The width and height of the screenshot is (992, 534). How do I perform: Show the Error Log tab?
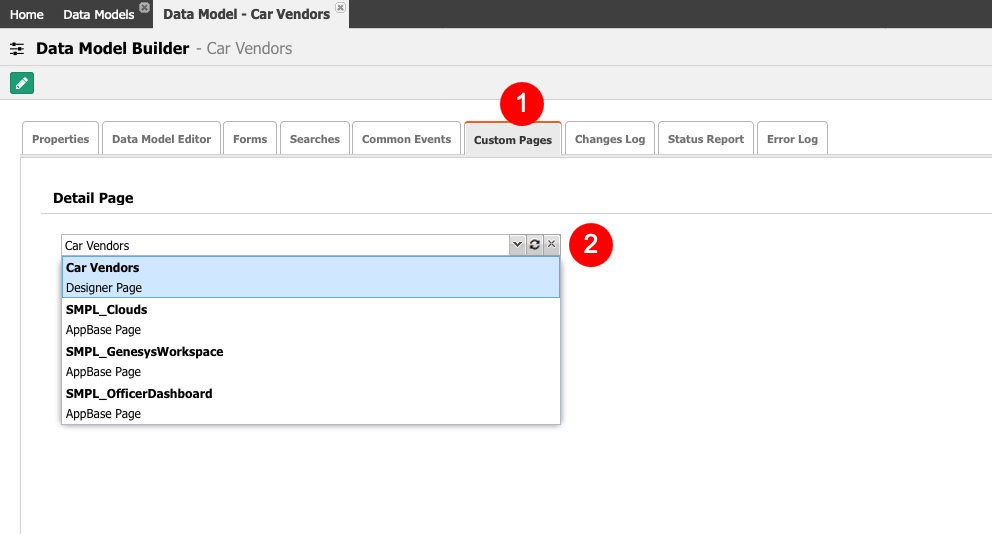coord(792,139)
